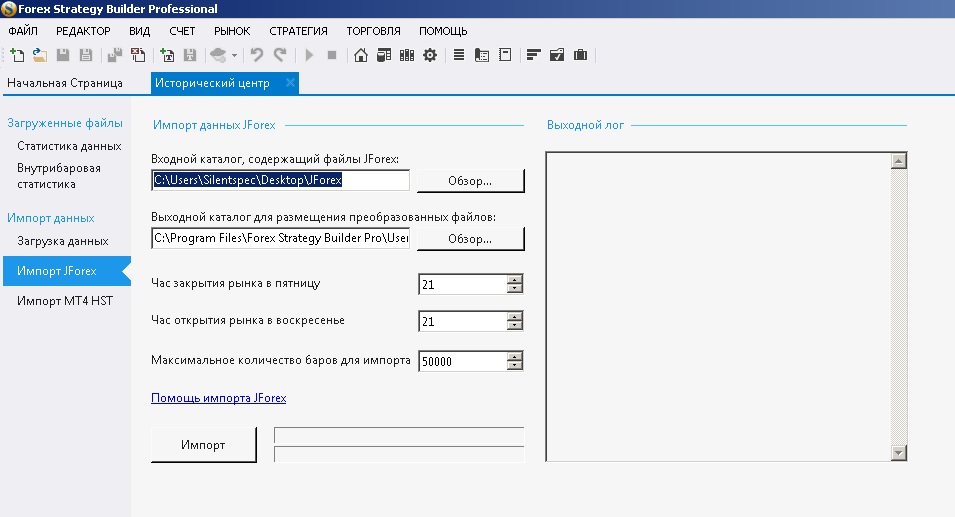
Task: Open the ПОМОЩЬ menu
Action: (443, 31)
